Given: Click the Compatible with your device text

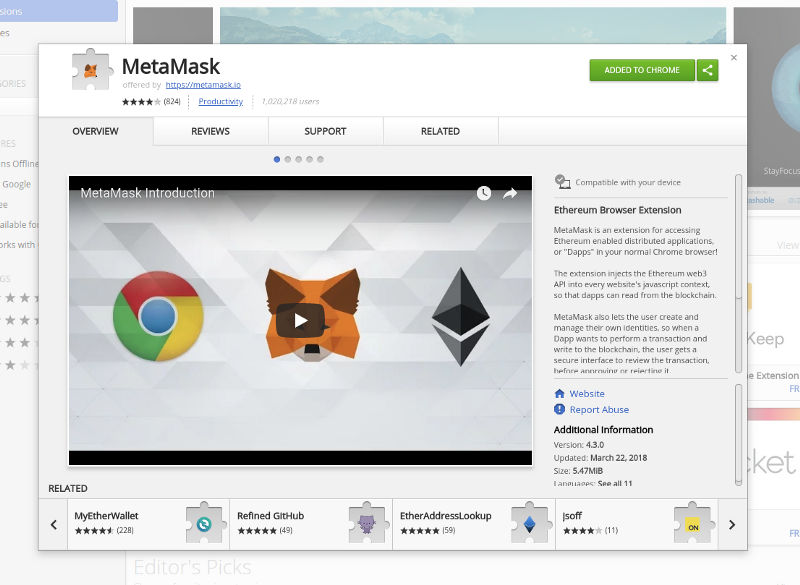Looking at the screenshot, I should click(628, 182).
